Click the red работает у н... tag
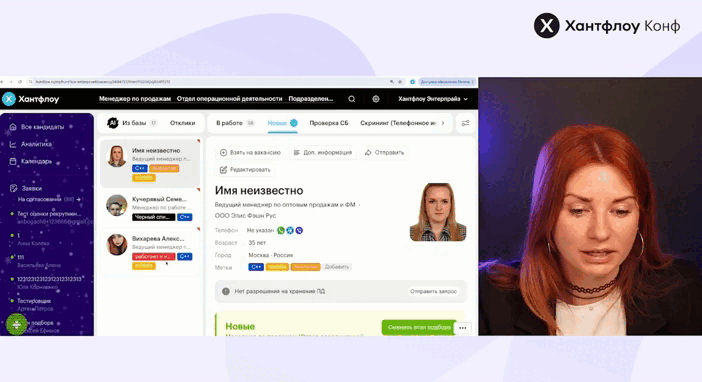The image size is (702, 382). pyautogui.click(x=153, y=257)
